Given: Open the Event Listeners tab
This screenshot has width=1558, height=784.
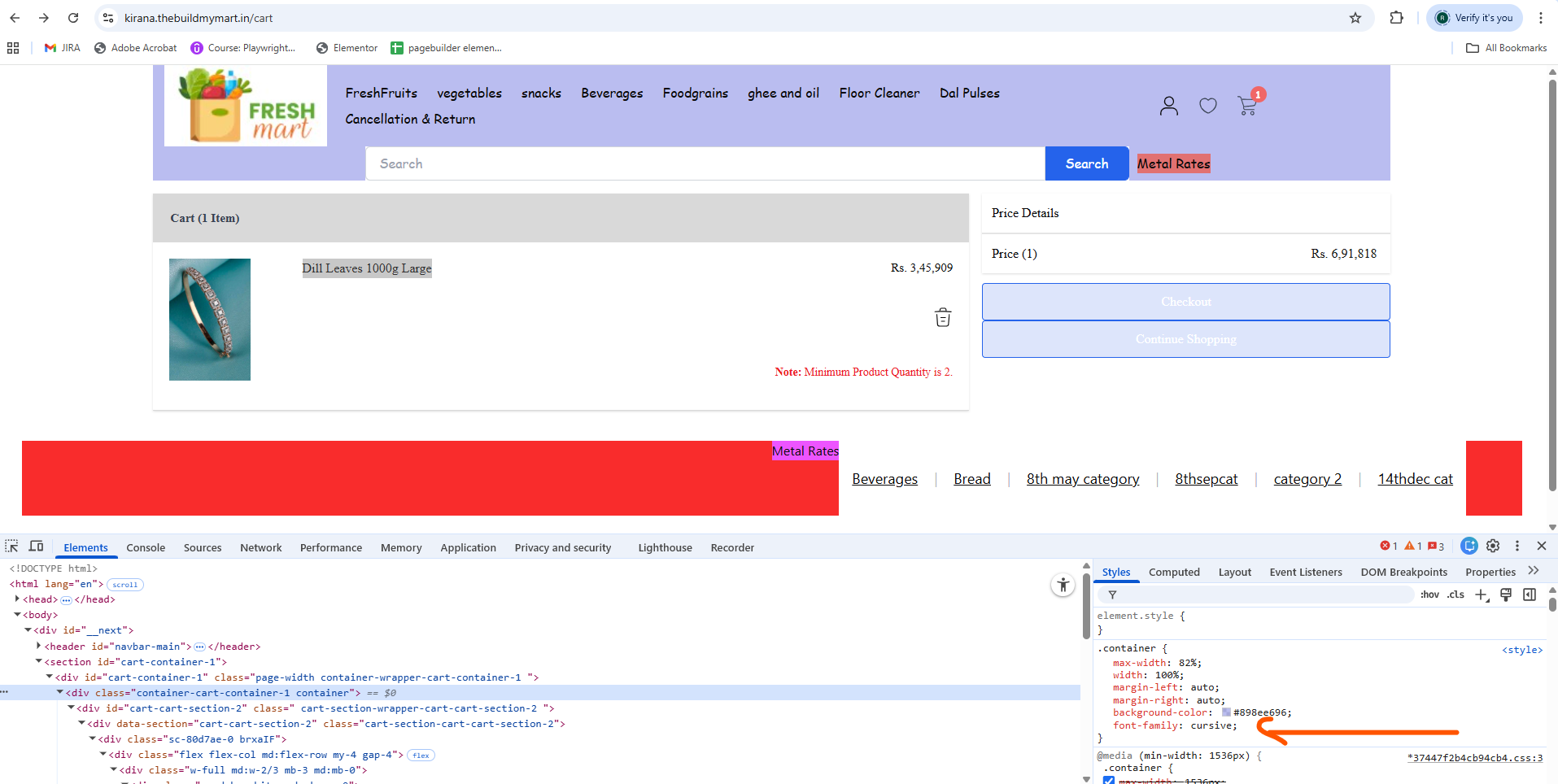Looking at the screenshot, I should coord(1306,572).
